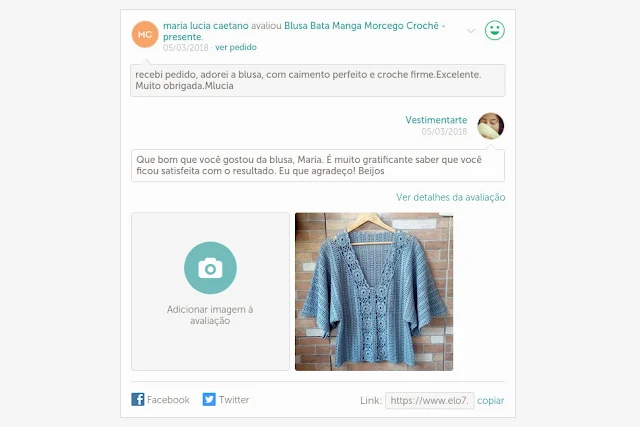Expand the review options chevron
This screenshot has height=427, width=640.
point(471,31)
